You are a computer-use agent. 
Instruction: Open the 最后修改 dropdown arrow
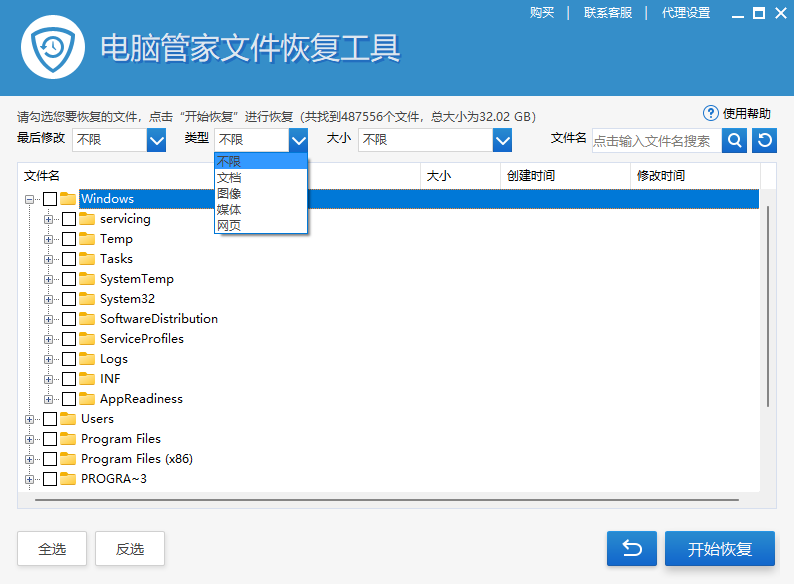pos(156,140)
